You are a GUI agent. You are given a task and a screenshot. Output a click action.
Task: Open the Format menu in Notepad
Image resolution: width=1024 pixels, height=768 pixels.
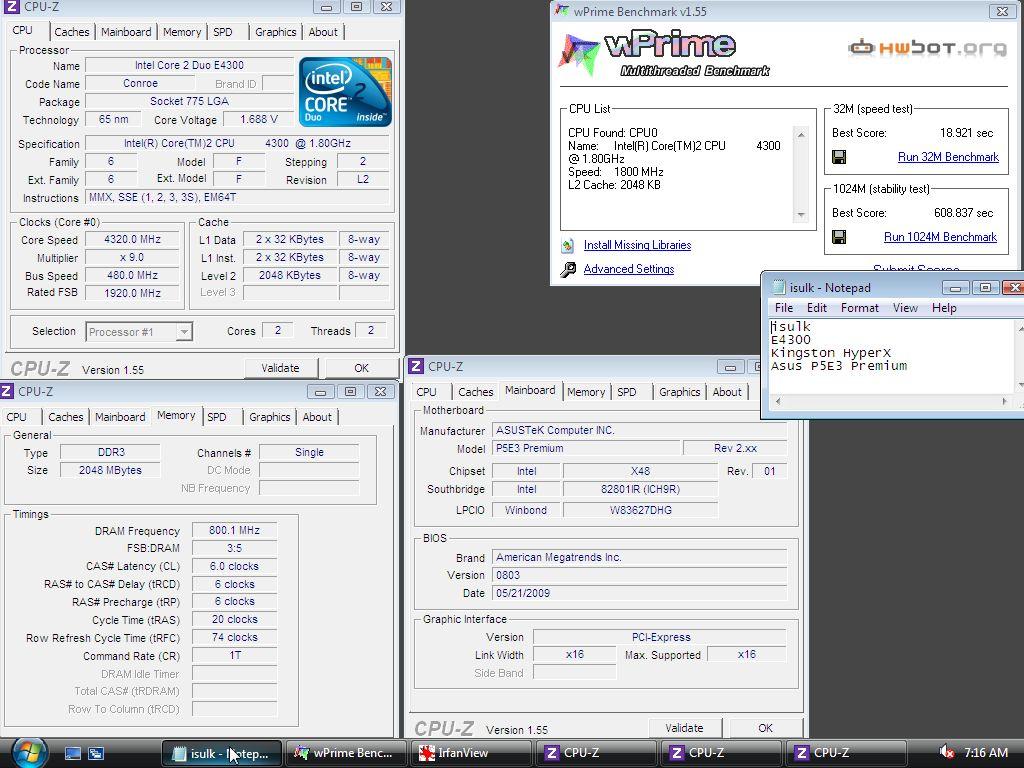[x=859, y=308]
